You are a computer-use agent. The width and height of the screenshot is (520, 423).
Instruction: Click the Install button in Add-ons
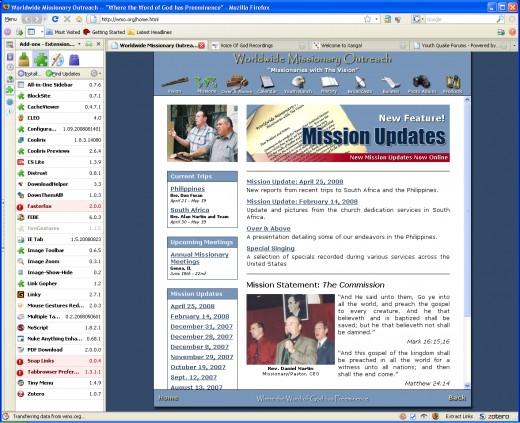(x=29, y=73)
